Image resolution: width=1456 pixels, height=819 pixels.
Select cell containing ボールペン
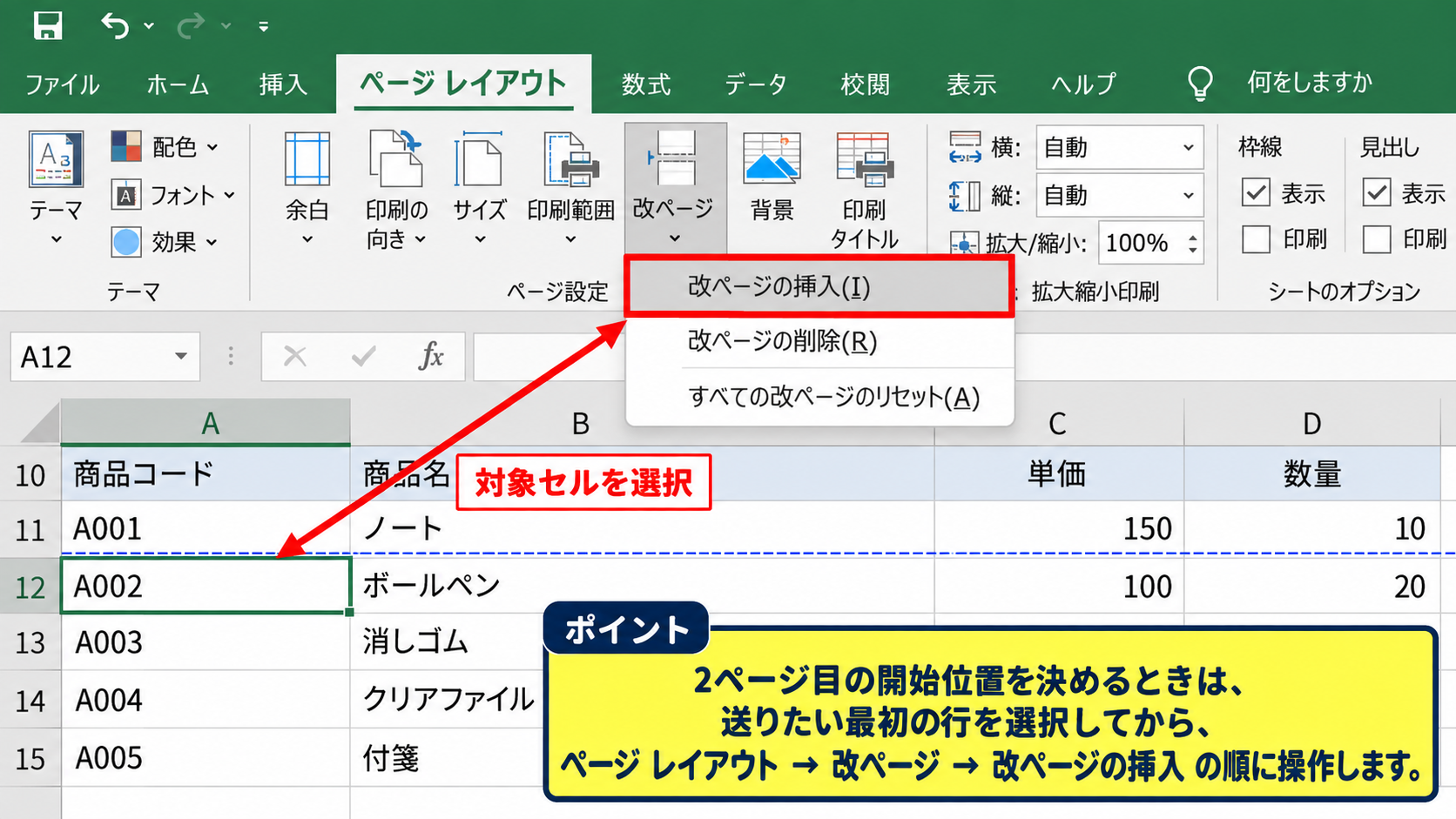tap(642, 586)
